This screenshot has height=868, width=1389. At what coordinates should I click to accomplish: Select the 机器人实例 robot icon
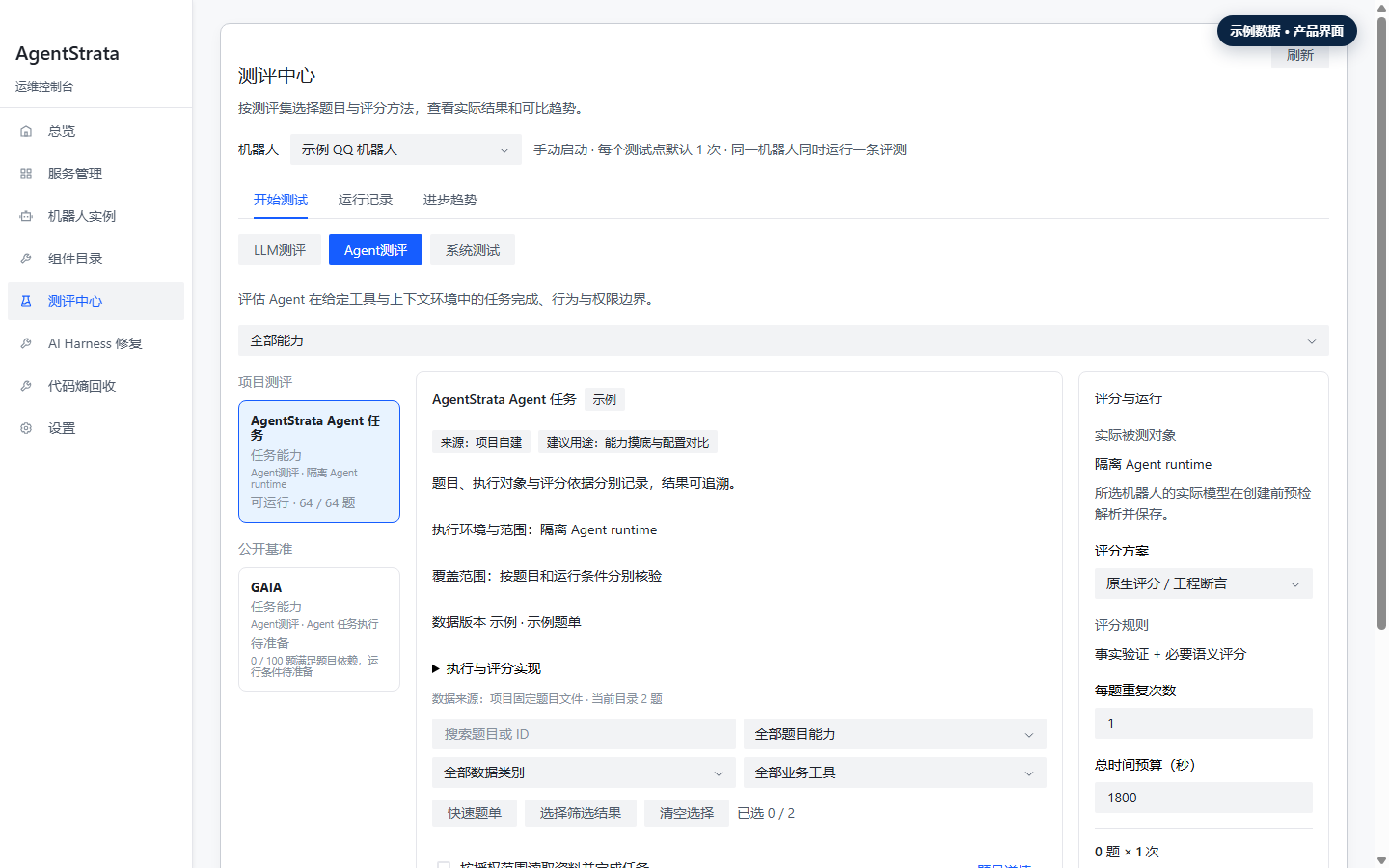pos(26,216)
